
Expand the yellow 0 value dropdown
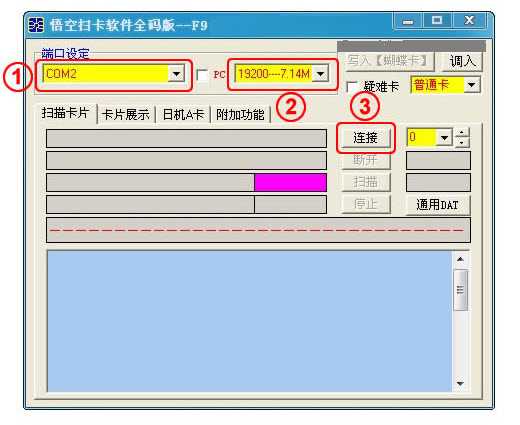(x=444, y=137)
